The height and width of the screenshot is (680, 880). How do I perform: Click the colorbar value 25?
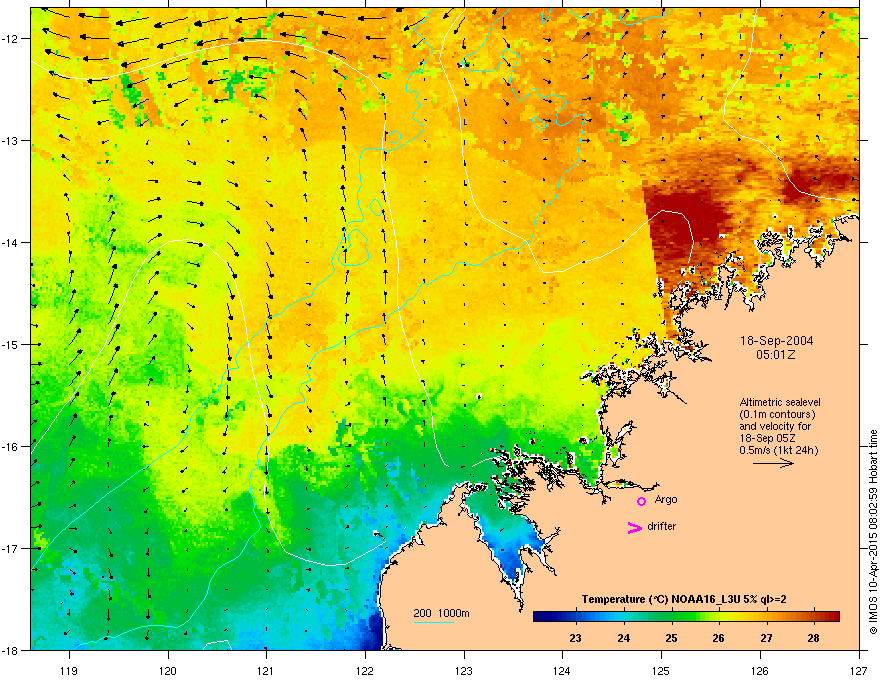point(671,638)
